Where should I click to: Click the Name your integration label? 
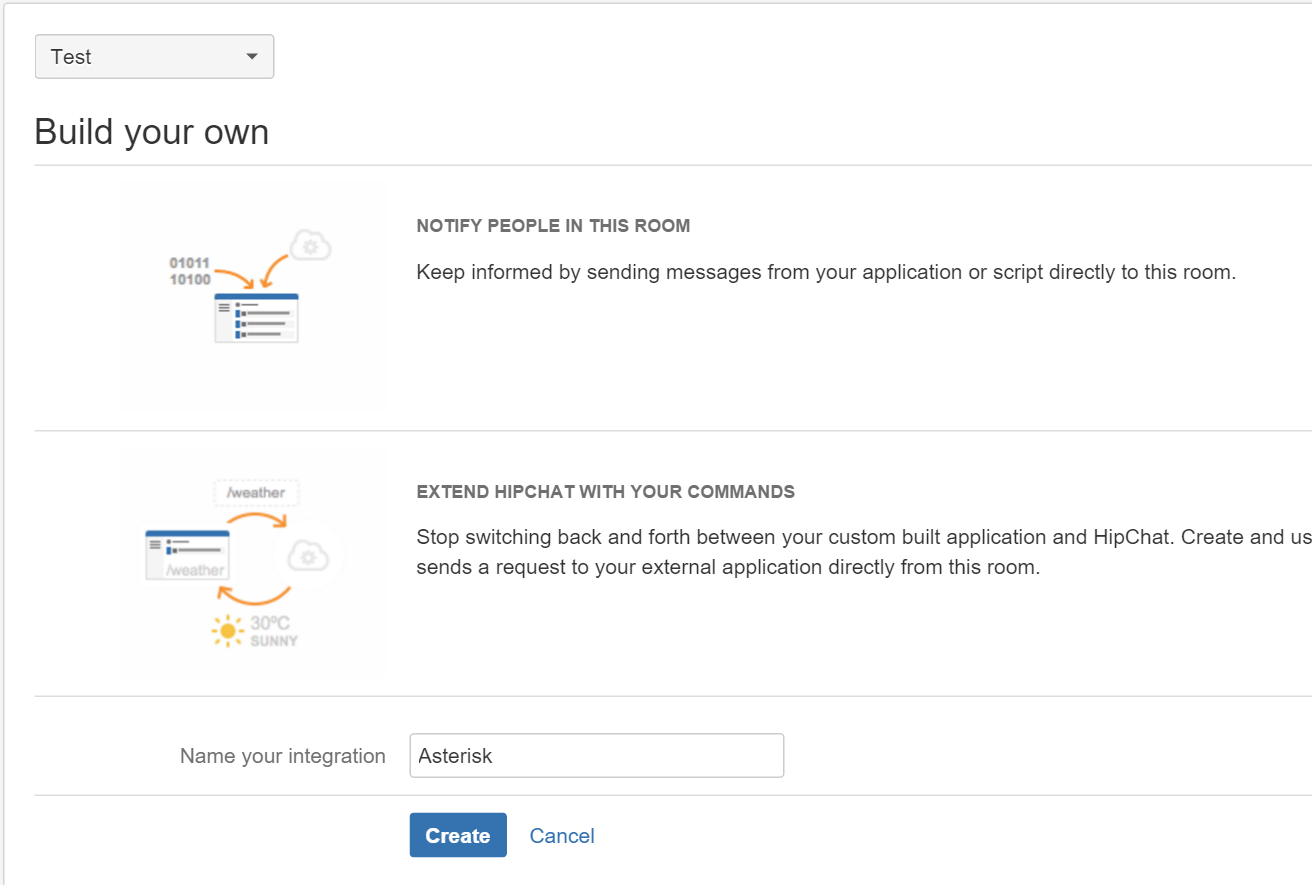(x=282, y=756)
